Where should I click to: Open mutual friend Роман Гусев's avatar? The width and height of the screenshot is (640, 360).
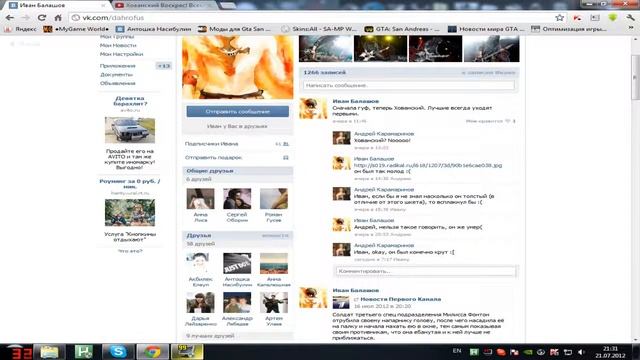(x=274, y=198)
